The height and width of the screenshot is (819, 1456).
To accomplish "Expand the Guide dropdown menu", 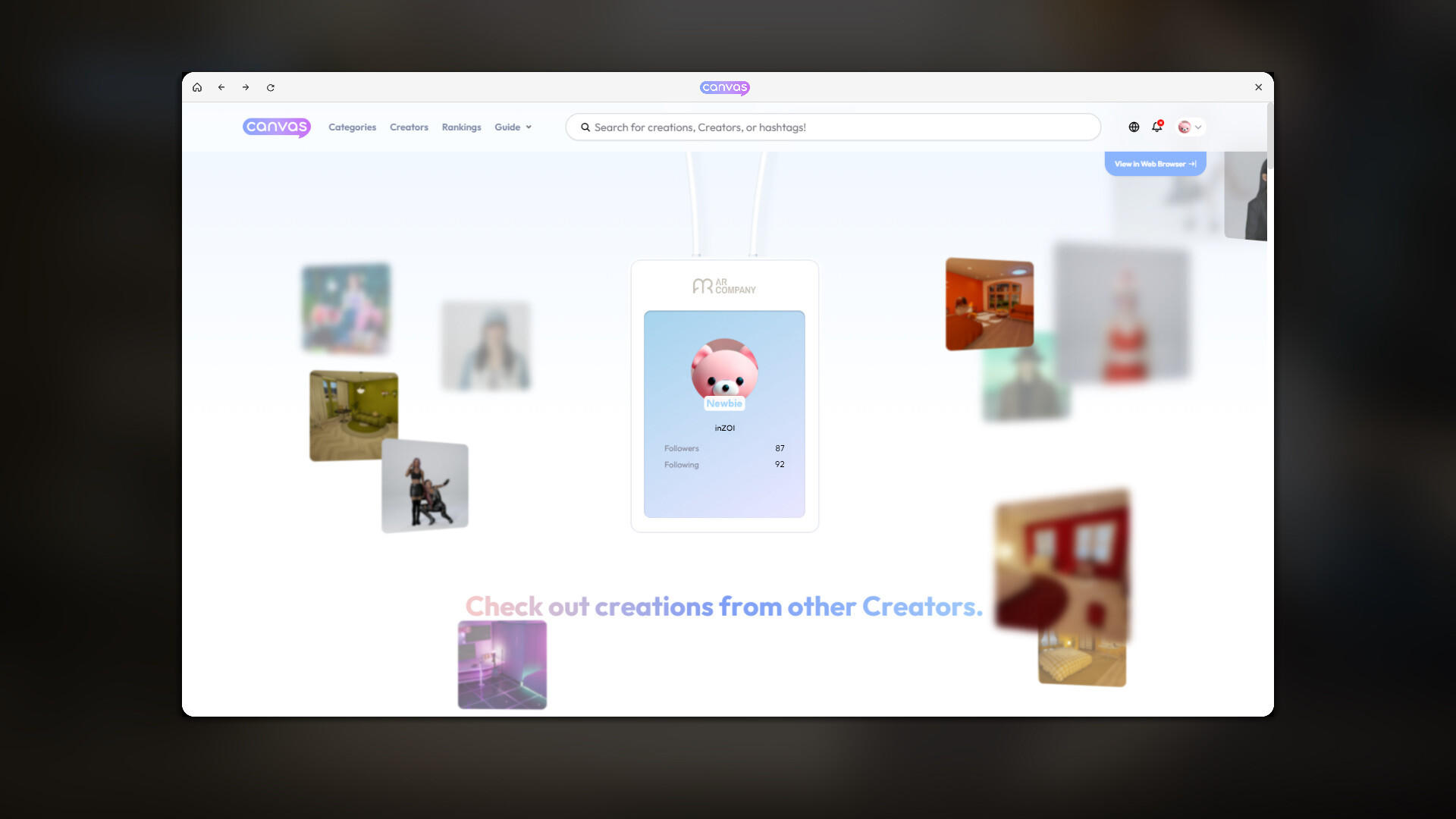I will (513, 127).
